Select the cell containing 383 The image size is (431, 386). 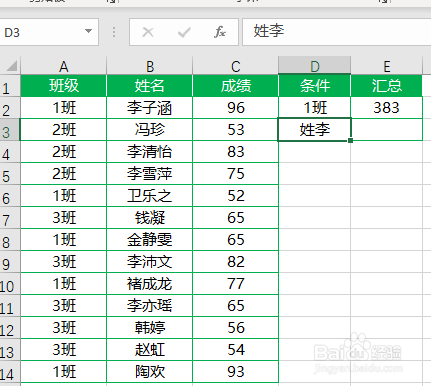386,108
